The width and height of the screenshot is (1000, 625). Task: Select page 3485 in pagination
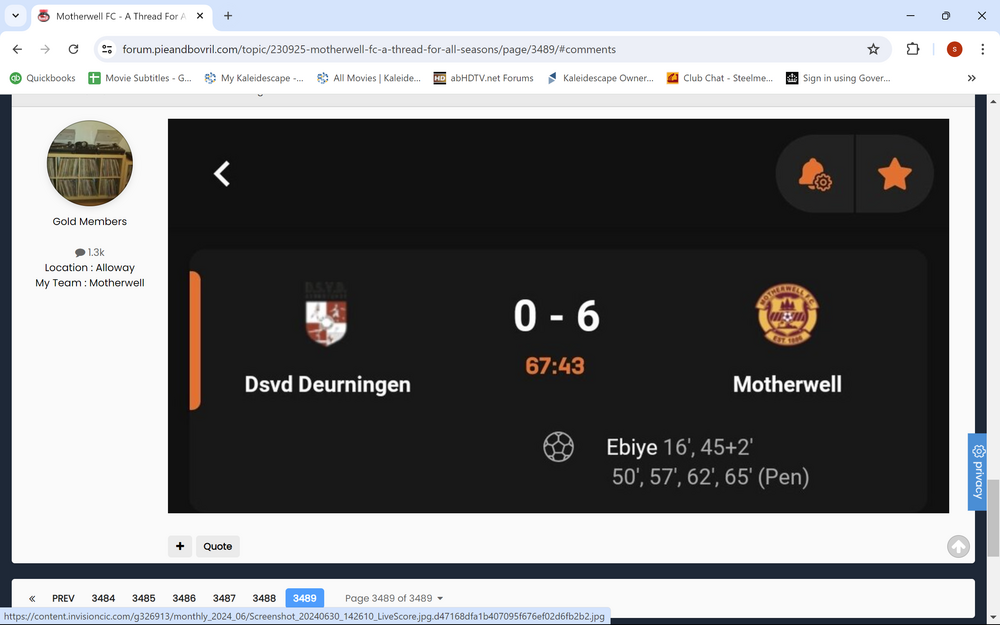143,598
